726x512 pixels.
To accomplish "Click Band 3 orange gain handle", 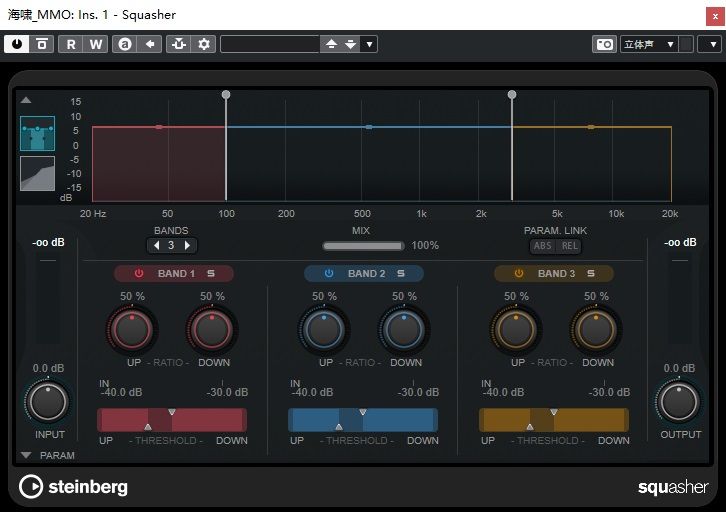I will click(x=591, y=127).
